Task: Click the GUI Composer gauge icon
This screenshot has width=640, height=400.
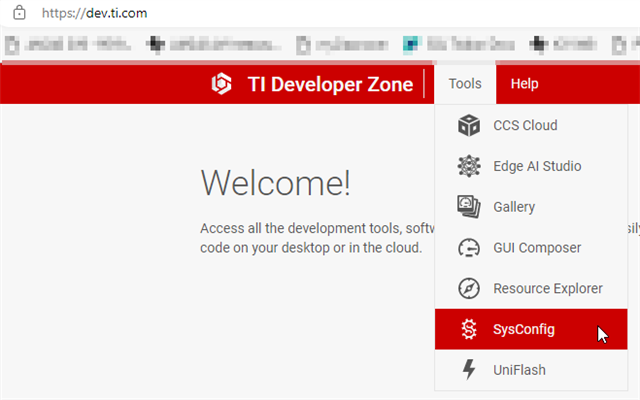Action: pos(469,247)
